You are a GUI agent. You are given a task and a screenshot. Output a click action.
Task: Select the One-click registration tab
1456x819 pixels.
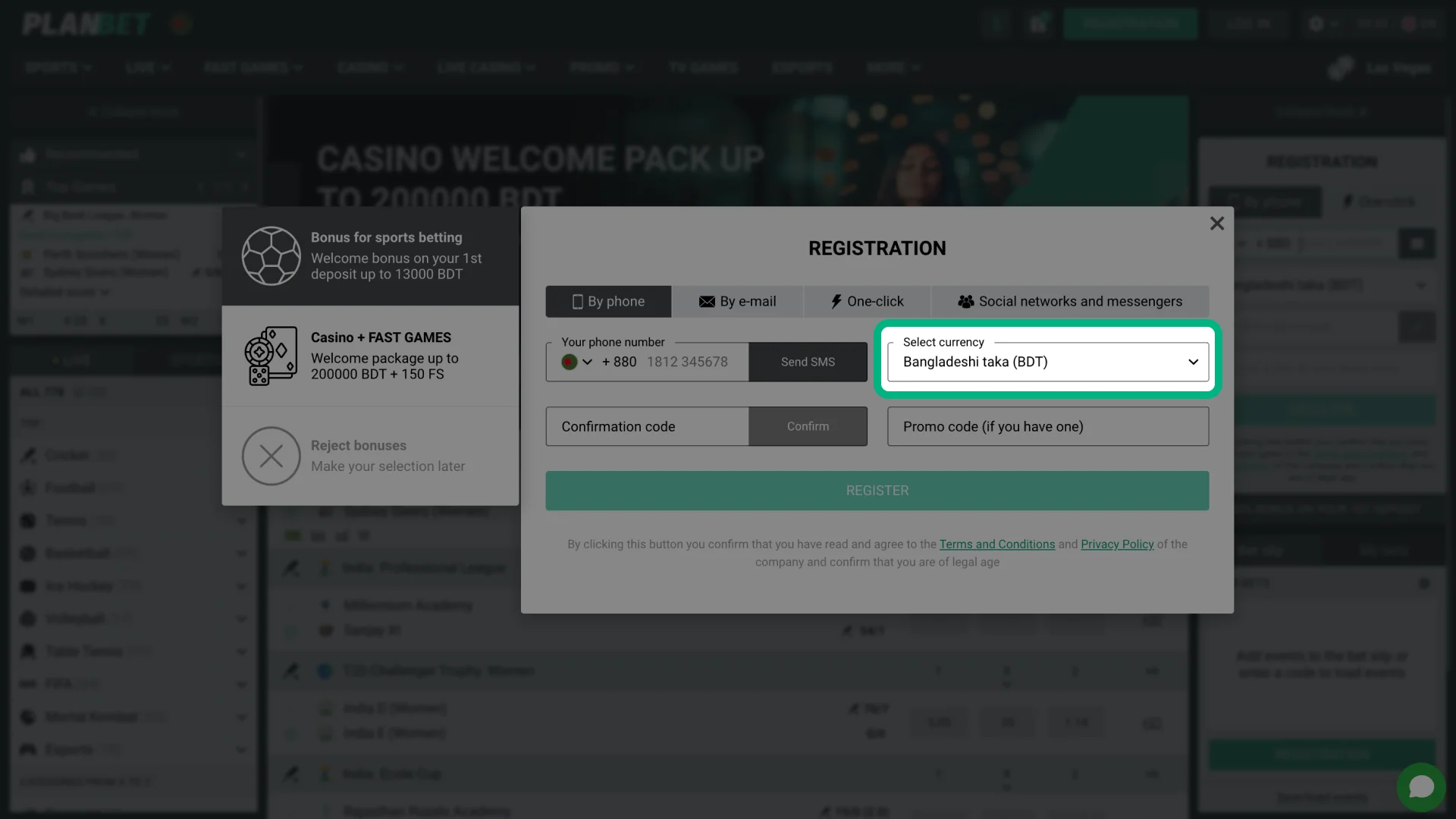(867, 302)
